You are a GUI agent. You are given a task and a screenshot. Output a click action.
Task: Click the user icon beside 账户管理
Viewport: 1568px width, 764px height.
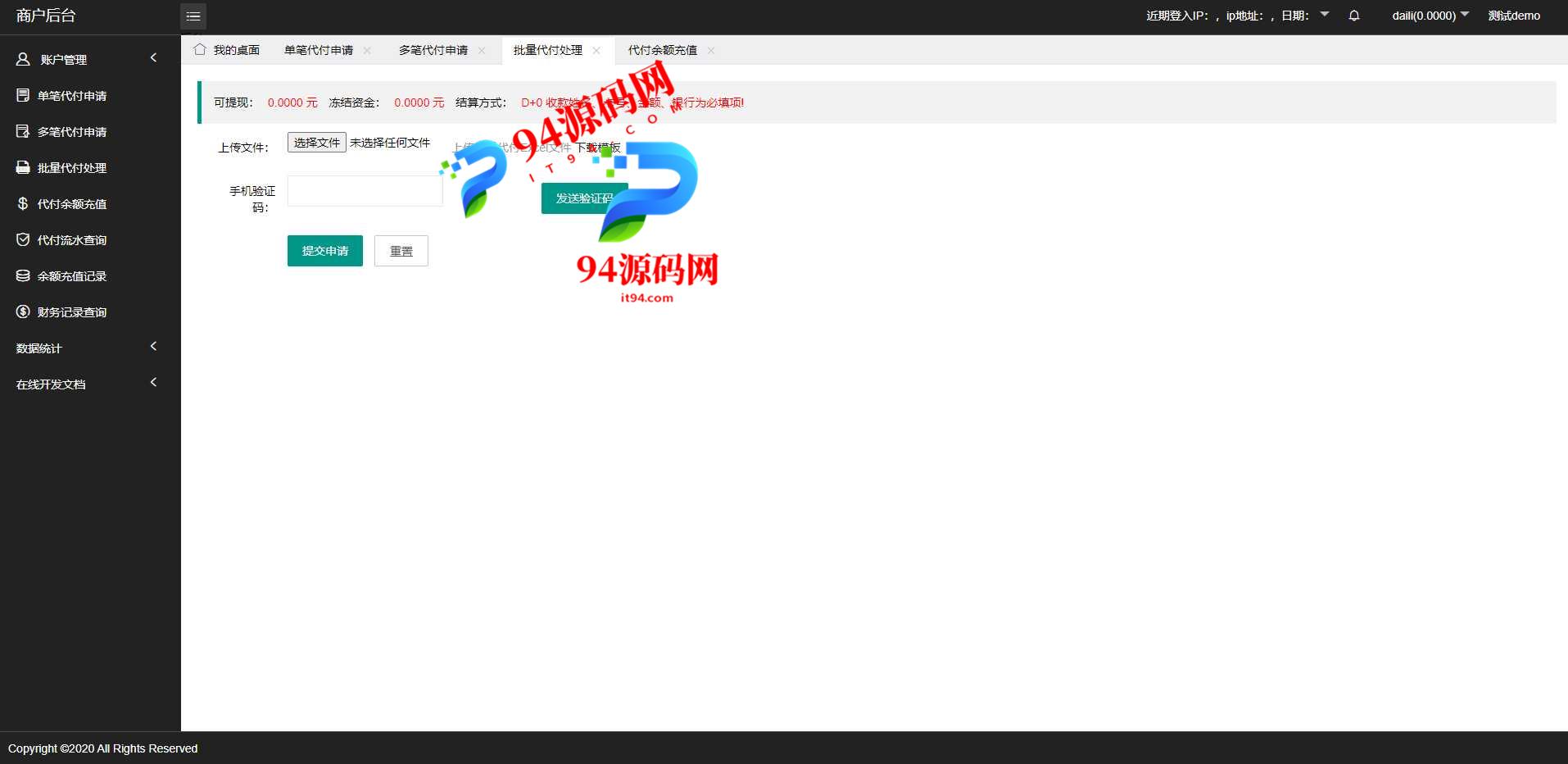[23, 59]
